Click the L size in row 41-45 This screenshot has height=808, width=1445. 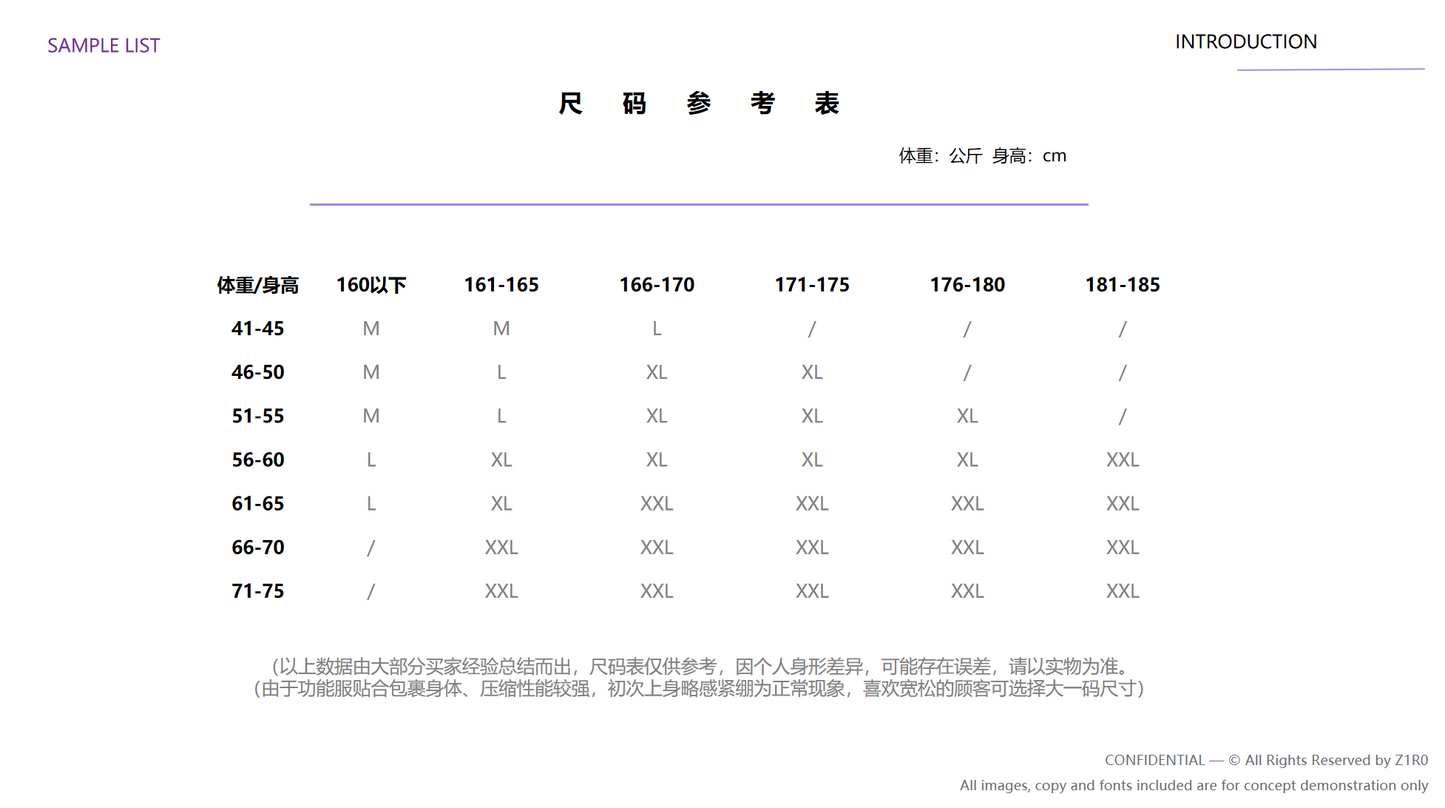pos(656,329)
